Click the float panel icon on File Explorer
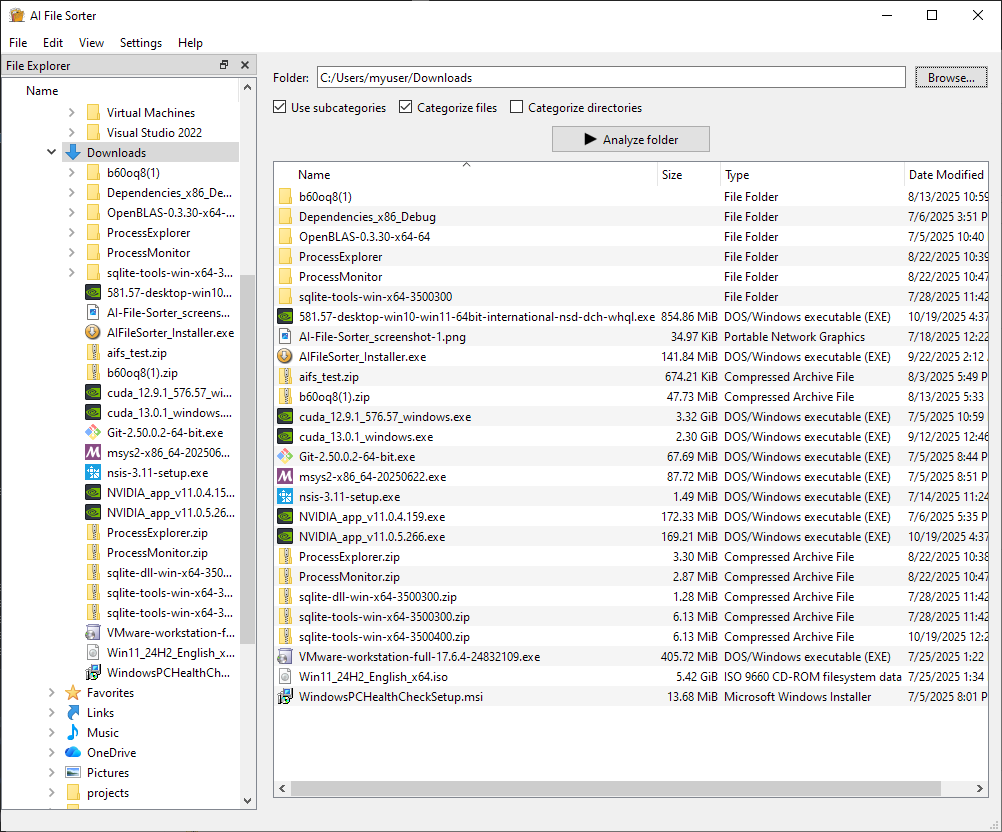 [224, 65]
